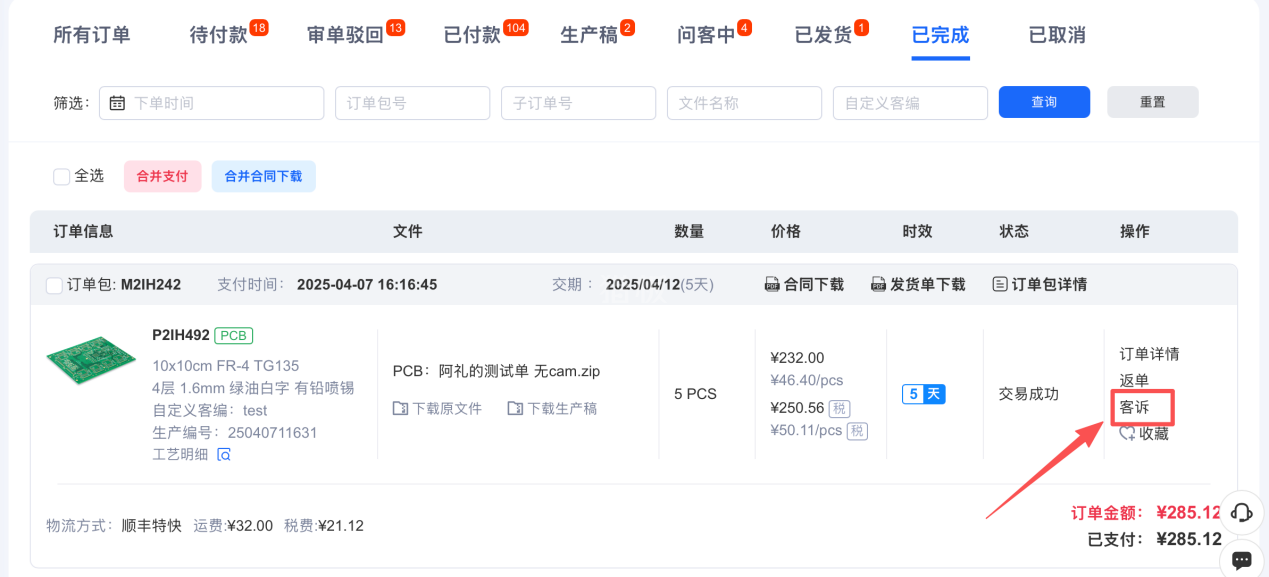The image size is (1269, 577).
Task: Click the 发货单下载 shipping slip icon
Action: (878, 284)
